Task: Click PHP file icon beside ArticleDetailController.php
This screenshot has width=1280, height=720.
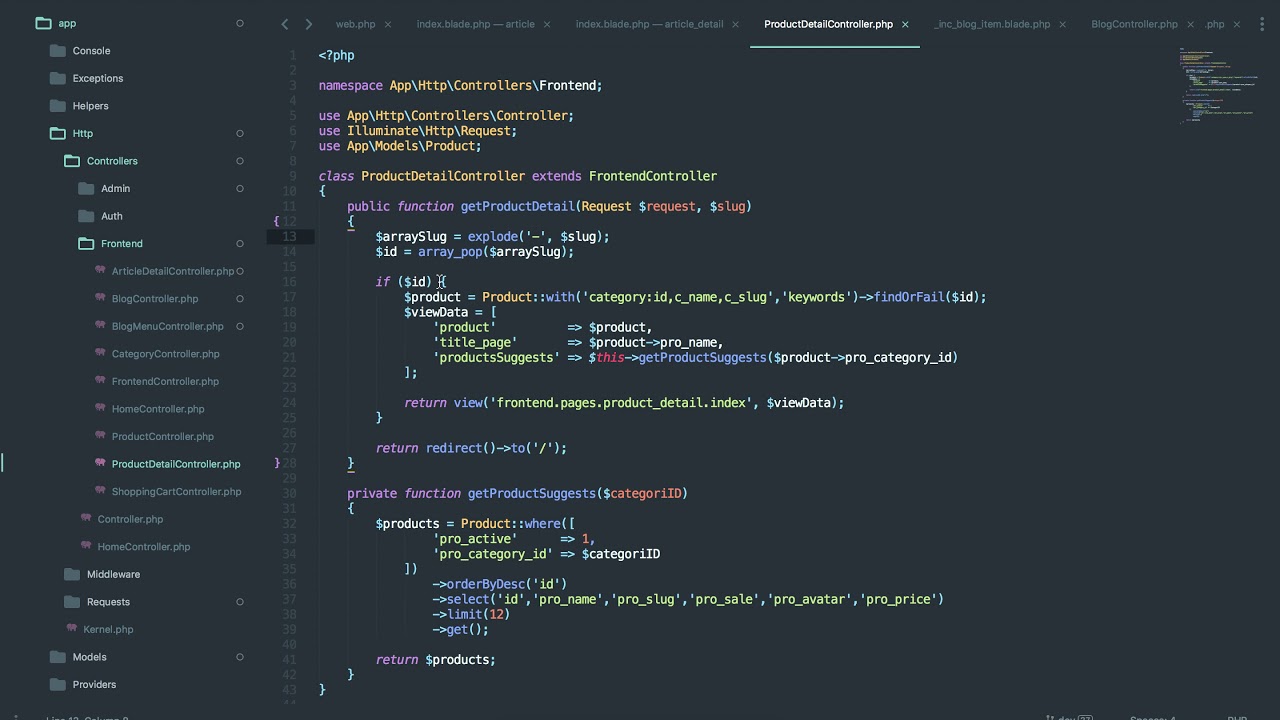Action: tap(100, 270)
